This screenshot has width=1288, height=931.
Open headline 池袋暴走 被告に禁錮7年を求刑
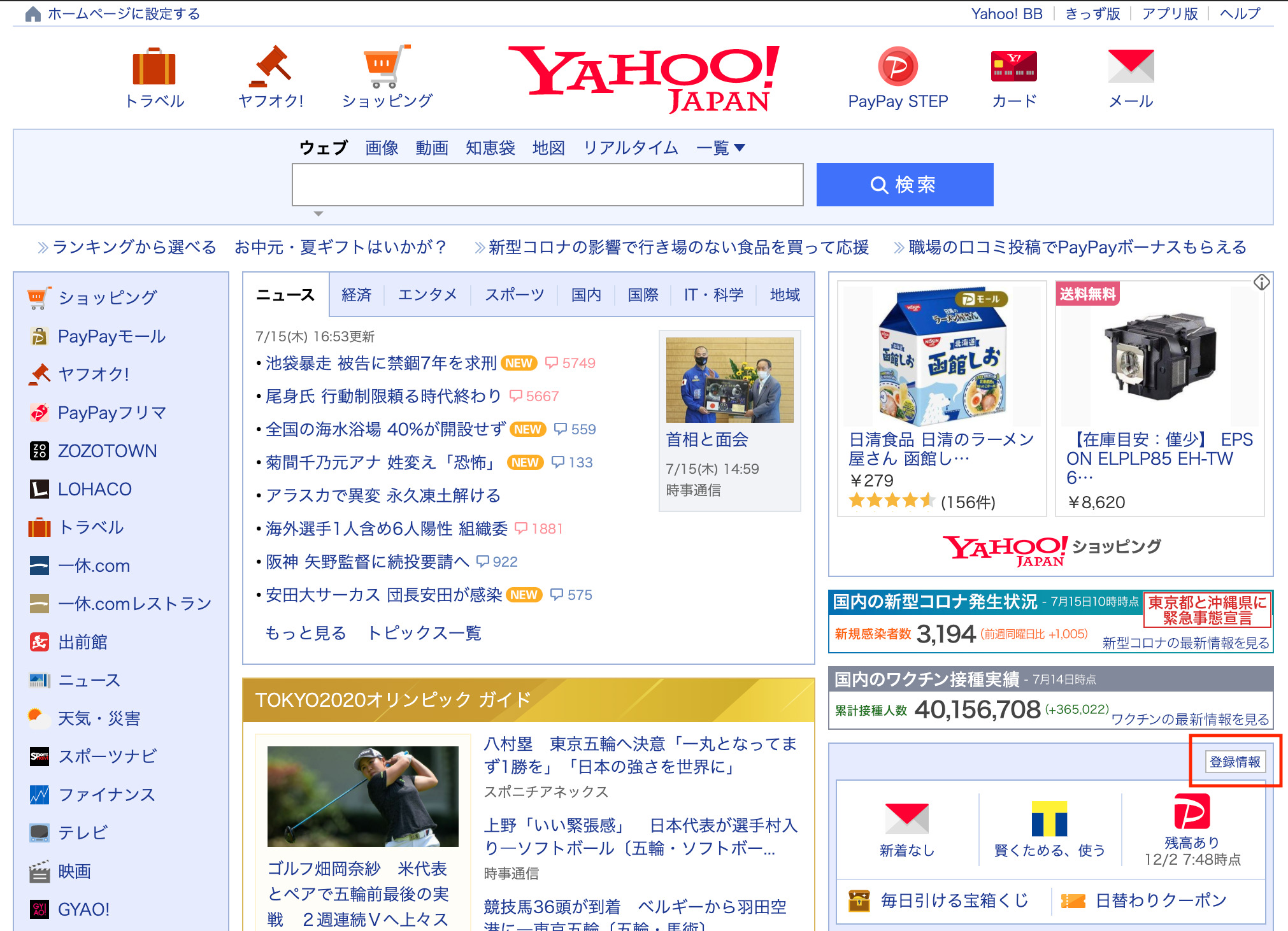pos(381,363)
